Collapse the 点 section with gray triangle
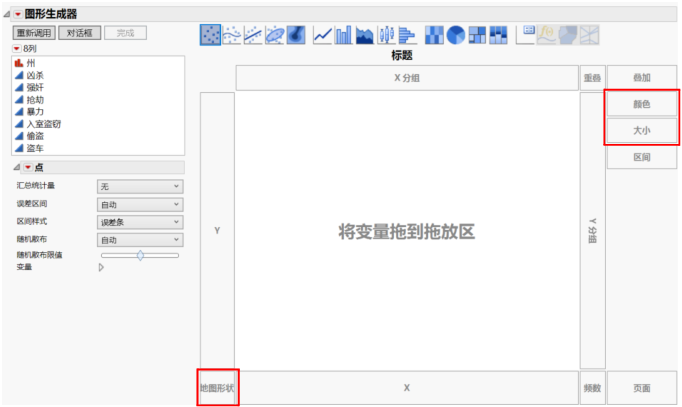The image size is (682, 407). click(x=17, y=167)
